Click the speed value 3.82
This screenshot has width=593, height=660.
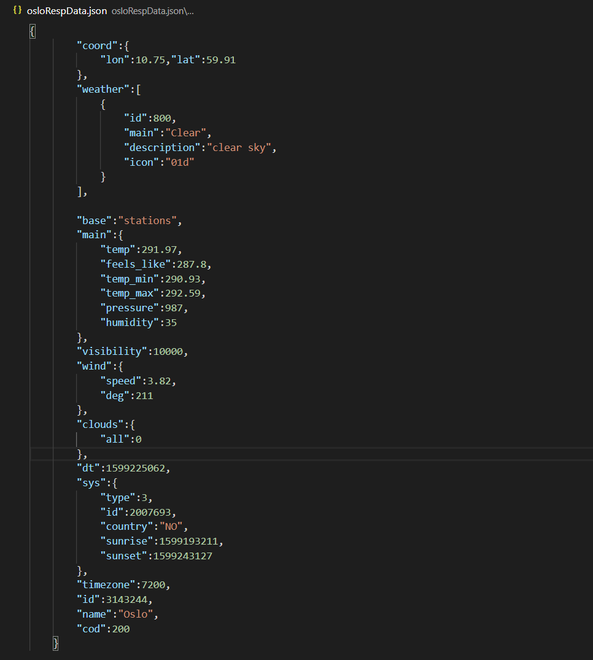[159, 381]
